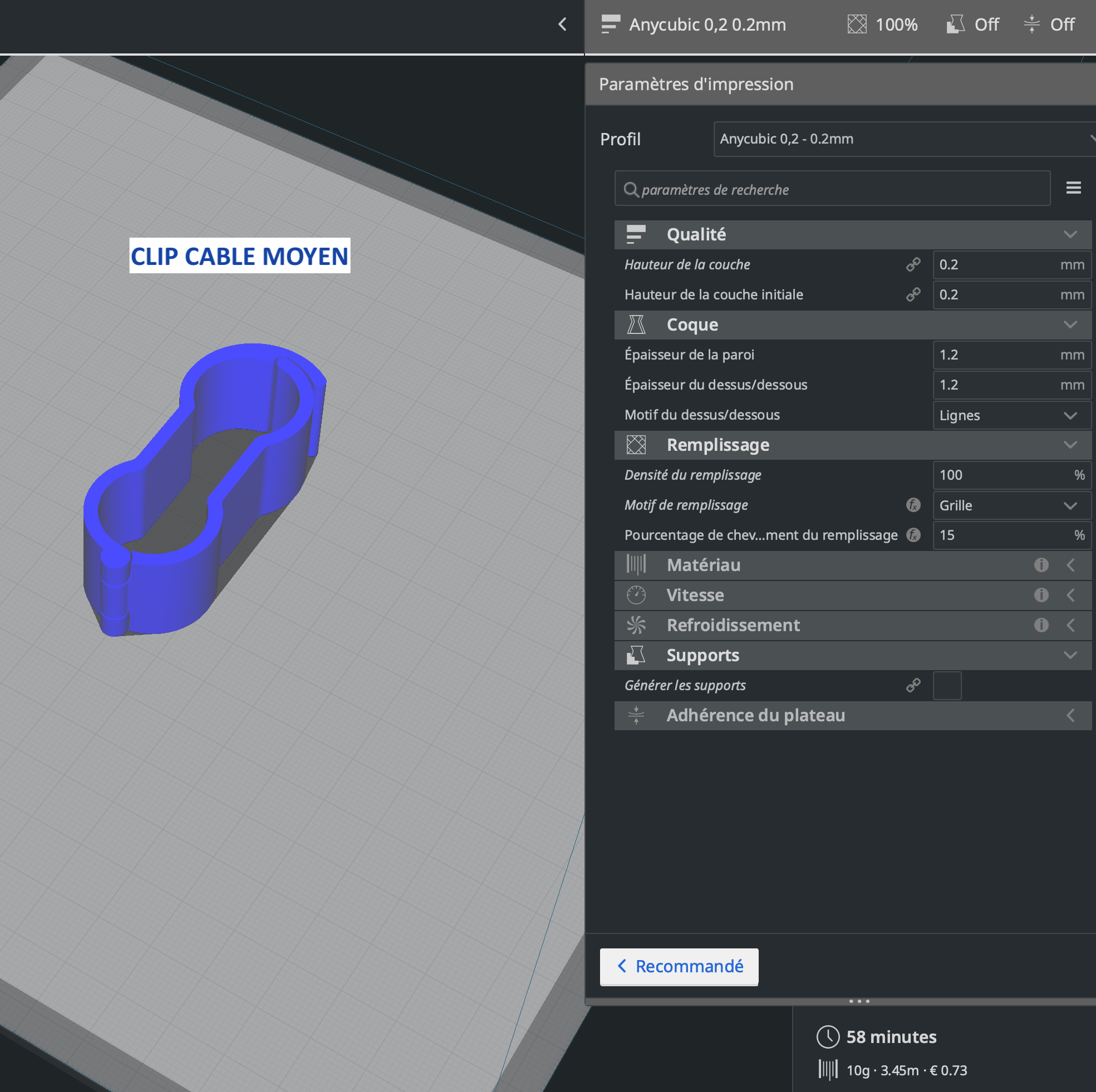
Task: Collapse the Qualité section chevron
Action: pyautogui.click(x=1071, y=234)
